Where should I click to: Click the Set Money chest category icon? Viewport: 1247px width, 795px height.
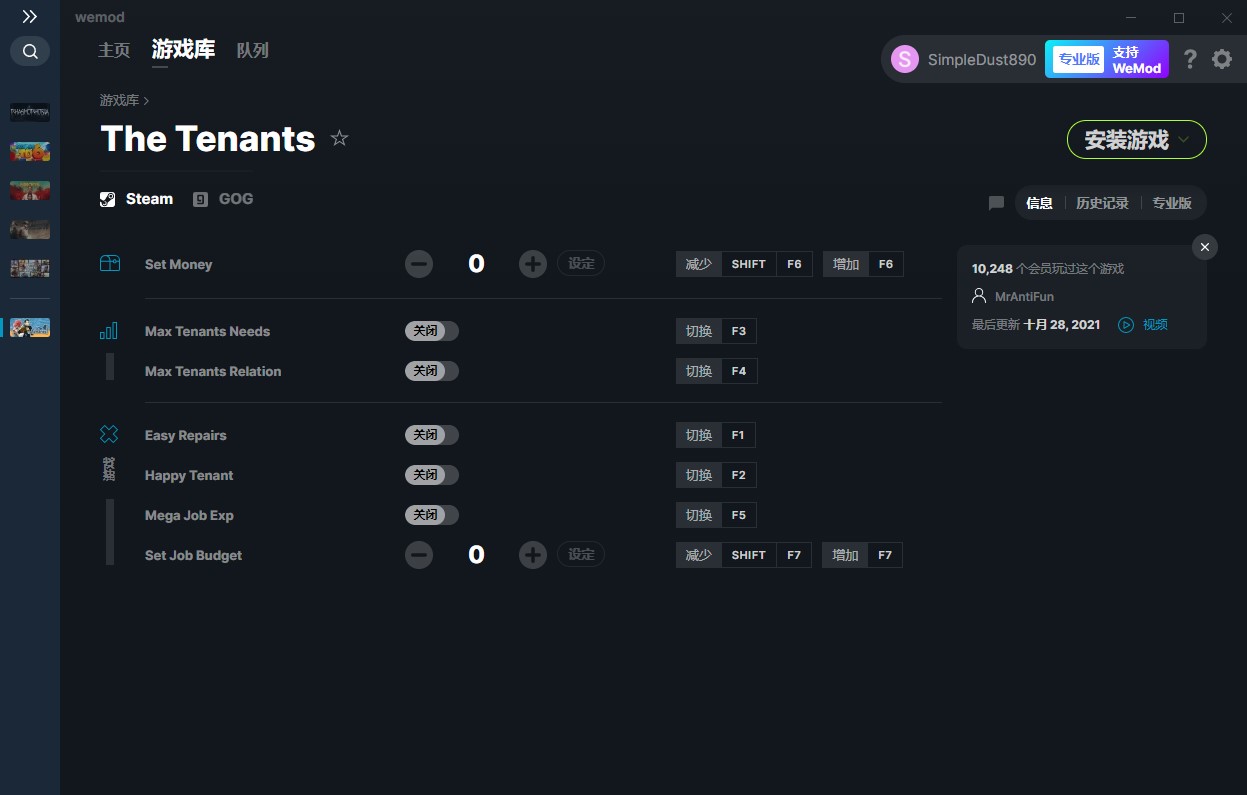[110, 263]
